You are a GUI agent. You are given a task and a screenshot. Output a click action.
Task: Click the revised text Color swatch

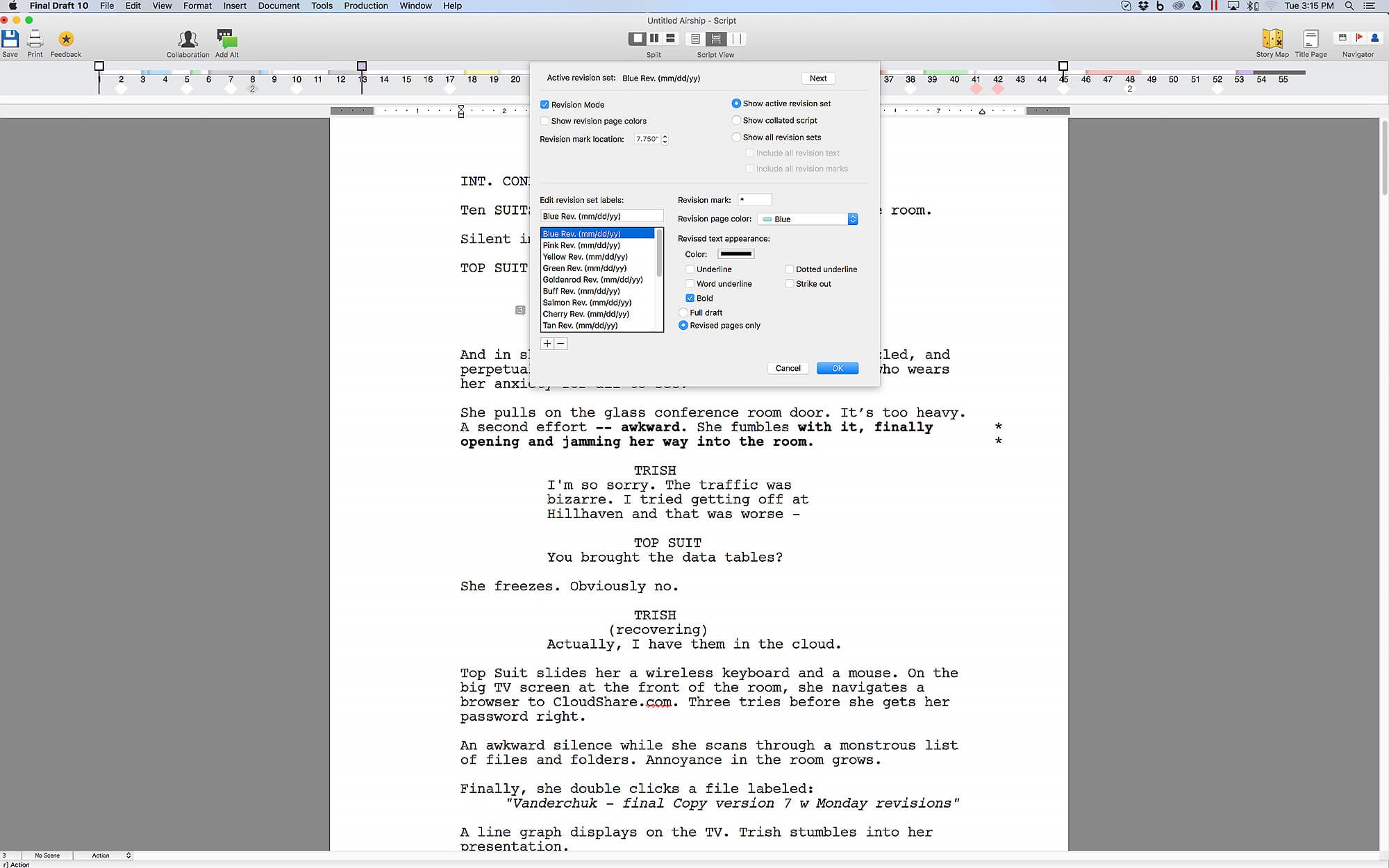click(735, 254)
